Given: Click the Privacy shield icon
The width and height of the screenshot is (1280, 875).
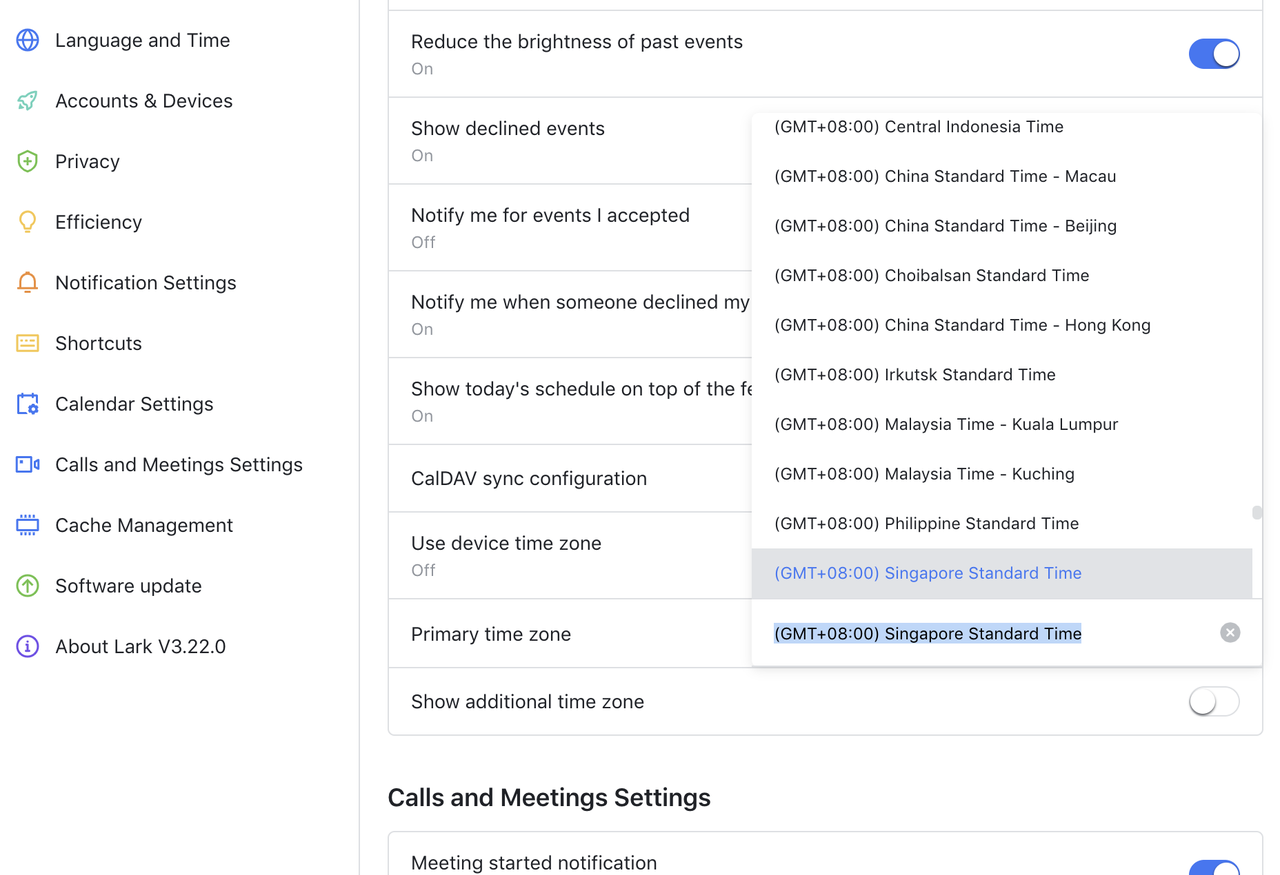Looking at the screenshot, I should (x=28, y=161).
